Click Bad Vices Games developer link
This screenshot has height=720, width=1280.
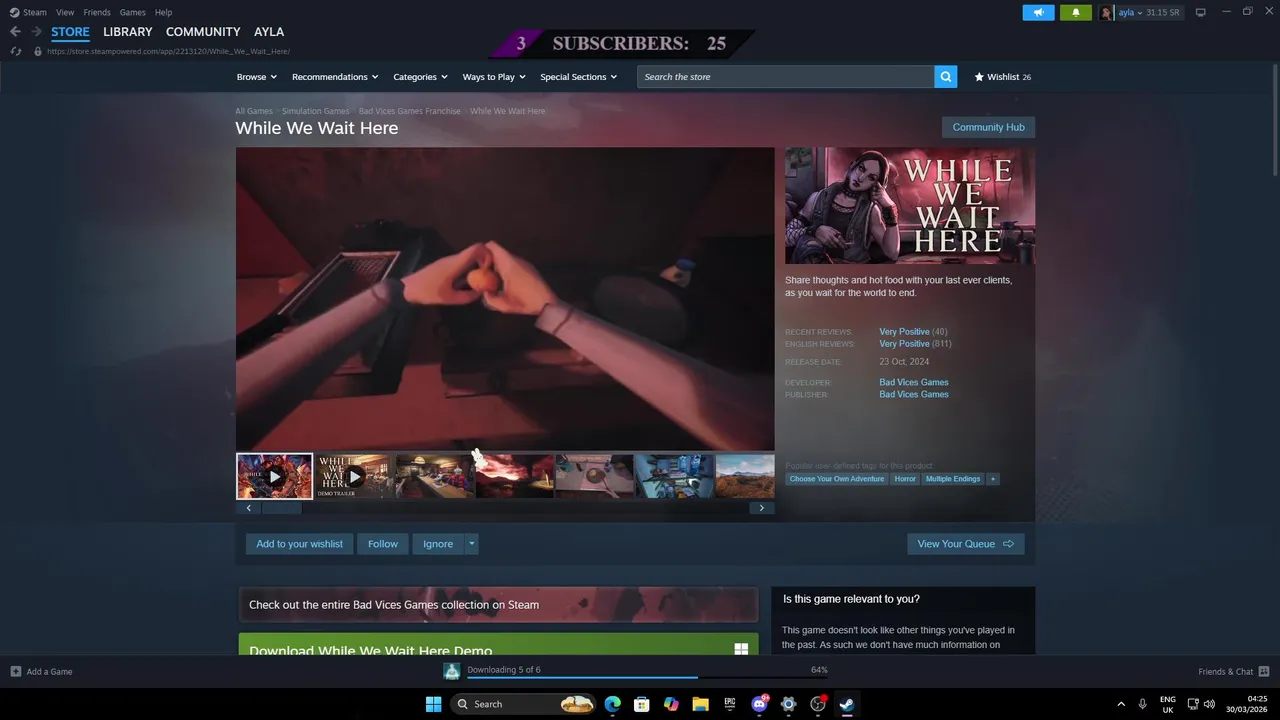pos(914,382)
